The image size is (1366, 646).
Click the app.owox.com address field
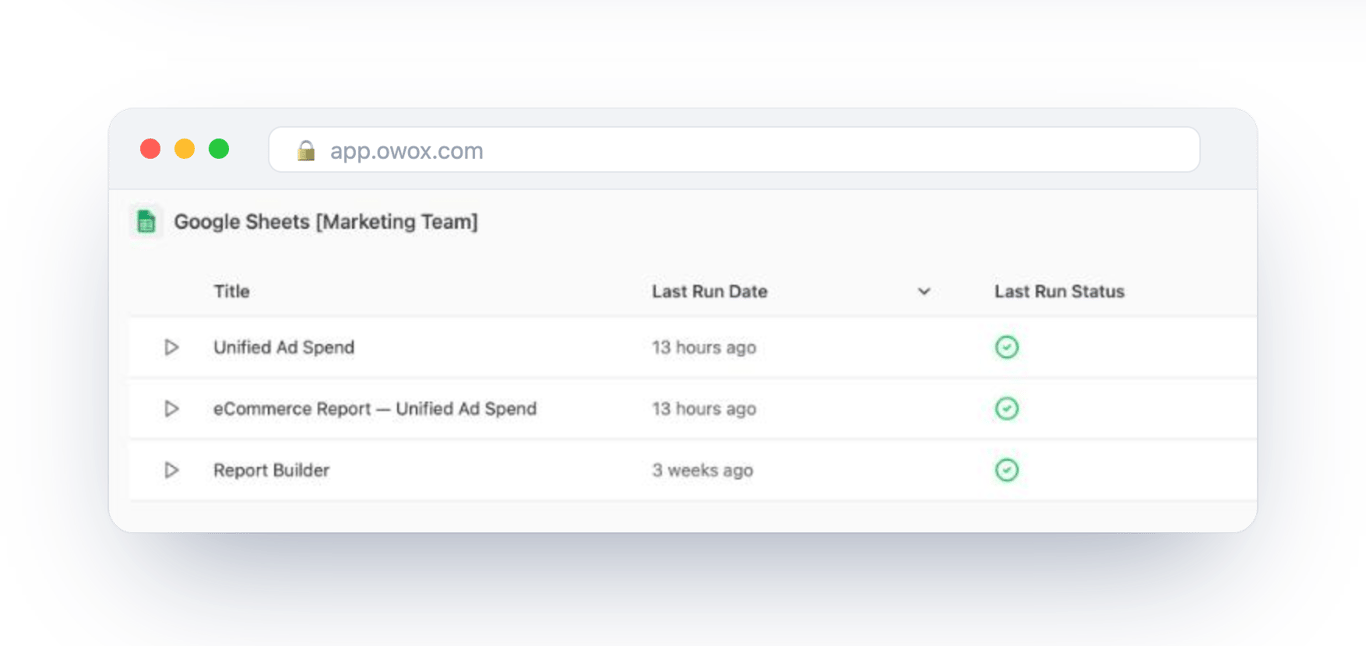click(x=734, y=150)
